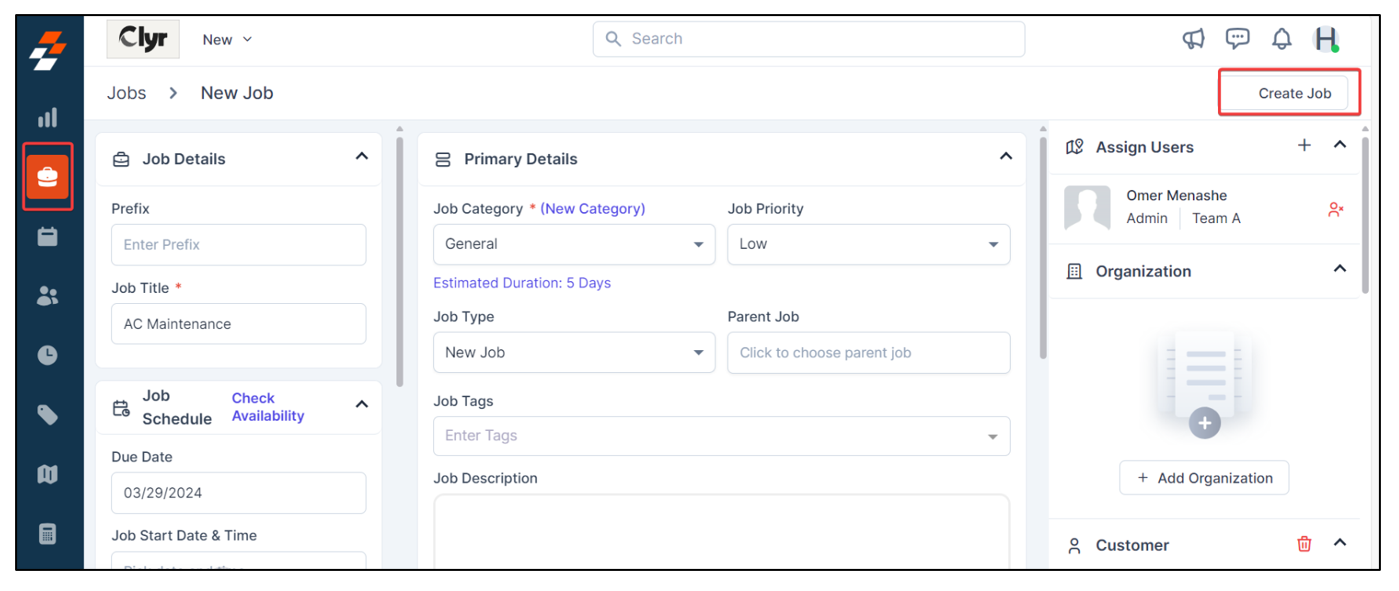Image resolution: width=1399 pixels, height=591 pixels.
Task: Delete the Customer section with trash icon
Action: tap(1304, 544)
